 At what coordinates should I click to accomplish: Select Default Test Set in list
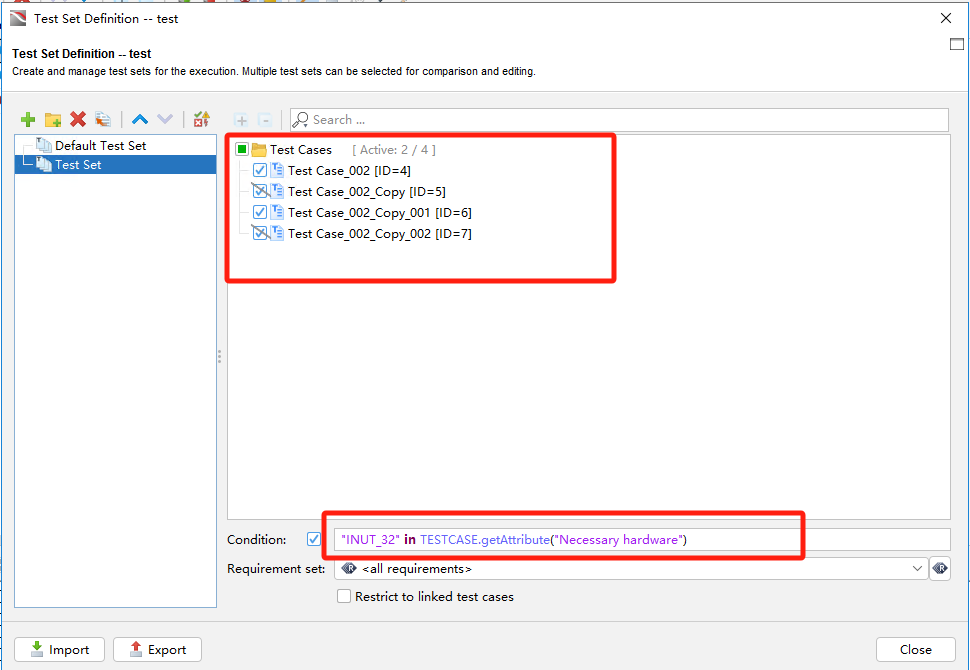100,145
